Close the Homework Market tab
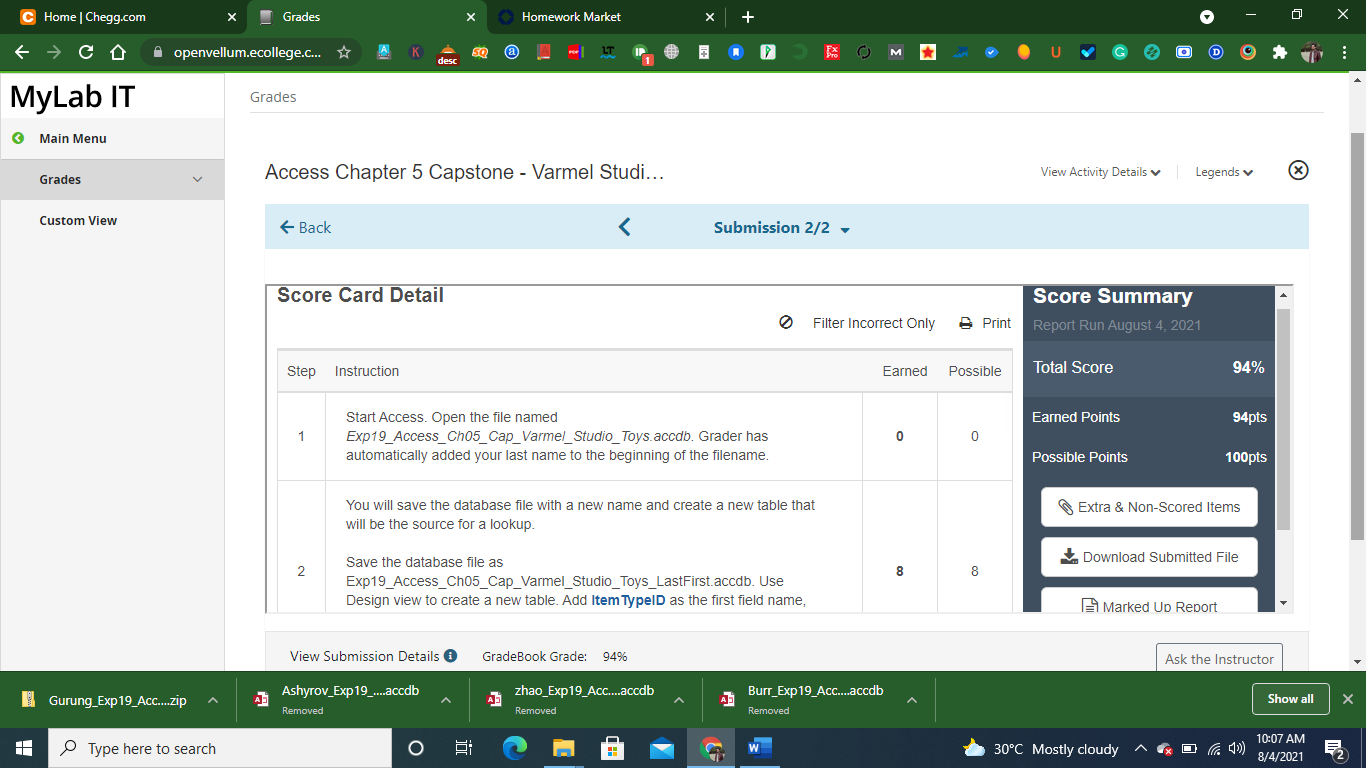The height and width of the screenshot is (768, 1366). (710, 17)
